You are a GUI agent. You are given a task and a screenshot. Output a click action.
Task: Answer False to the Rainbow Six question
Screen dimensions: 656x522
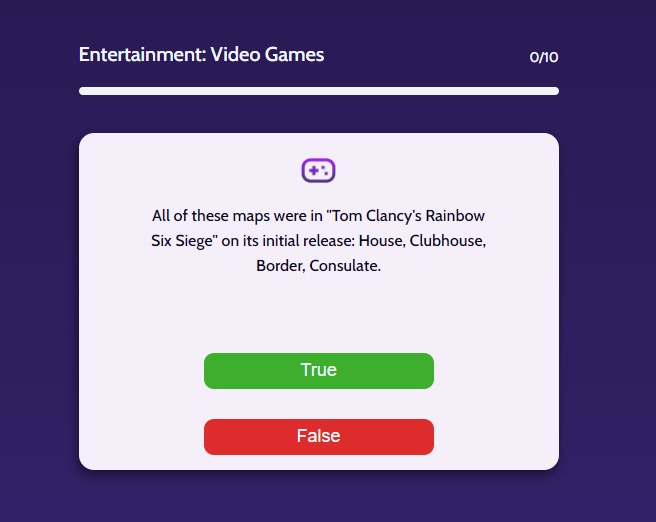[x=319, y=437]
